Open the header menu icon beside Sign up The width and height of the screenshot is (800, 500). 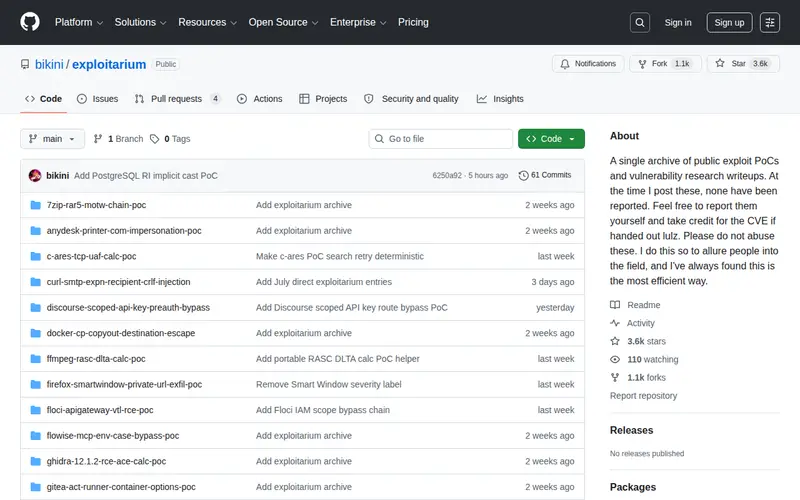click(769, 22)
